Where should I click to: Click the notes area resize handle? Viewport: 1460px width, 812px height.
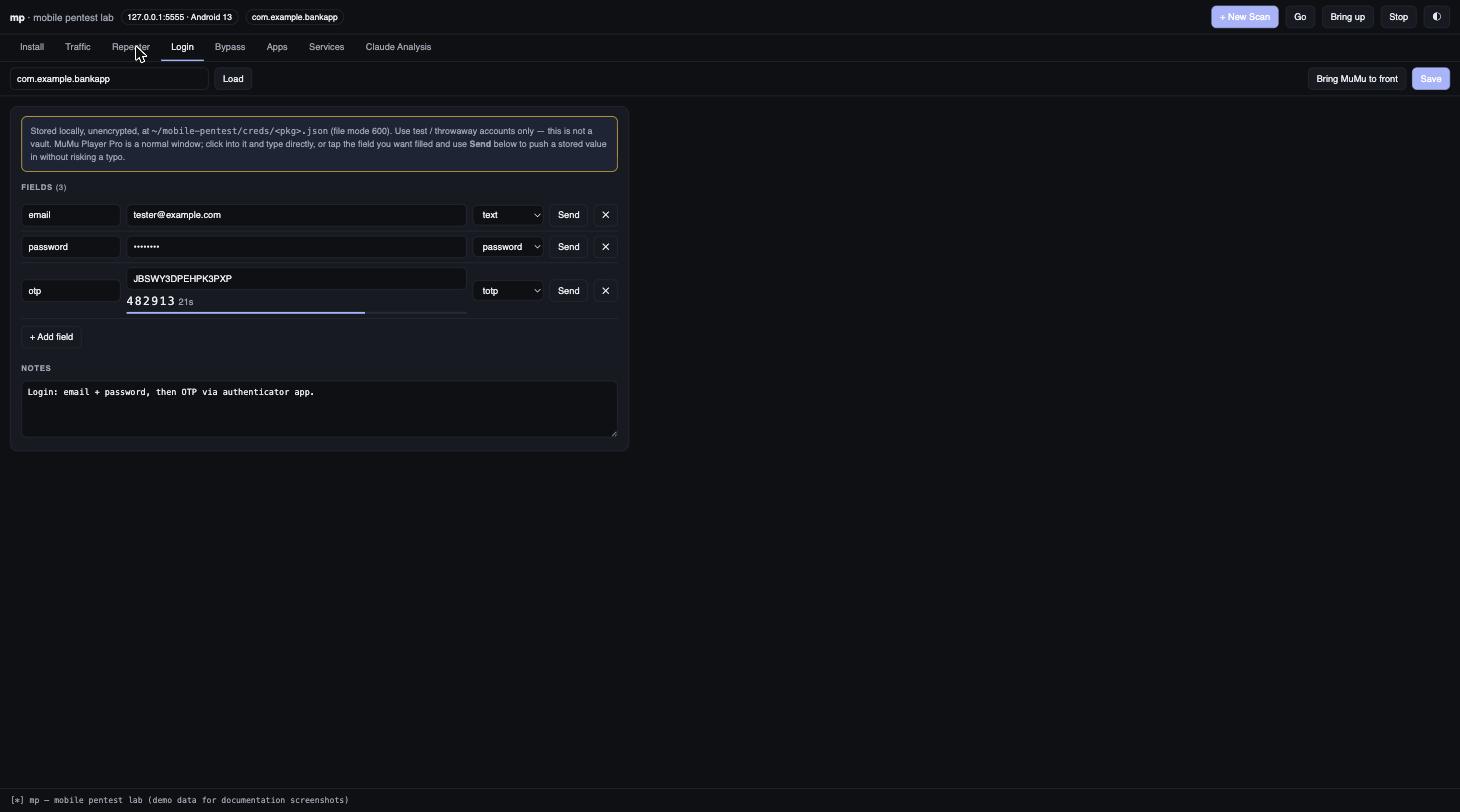(x=613, y=432)
